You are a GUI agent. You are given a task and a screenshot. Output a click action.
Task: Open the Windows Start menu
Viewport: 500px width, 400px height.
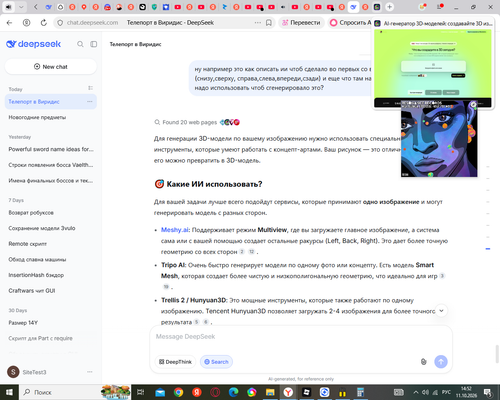[9, 392]
